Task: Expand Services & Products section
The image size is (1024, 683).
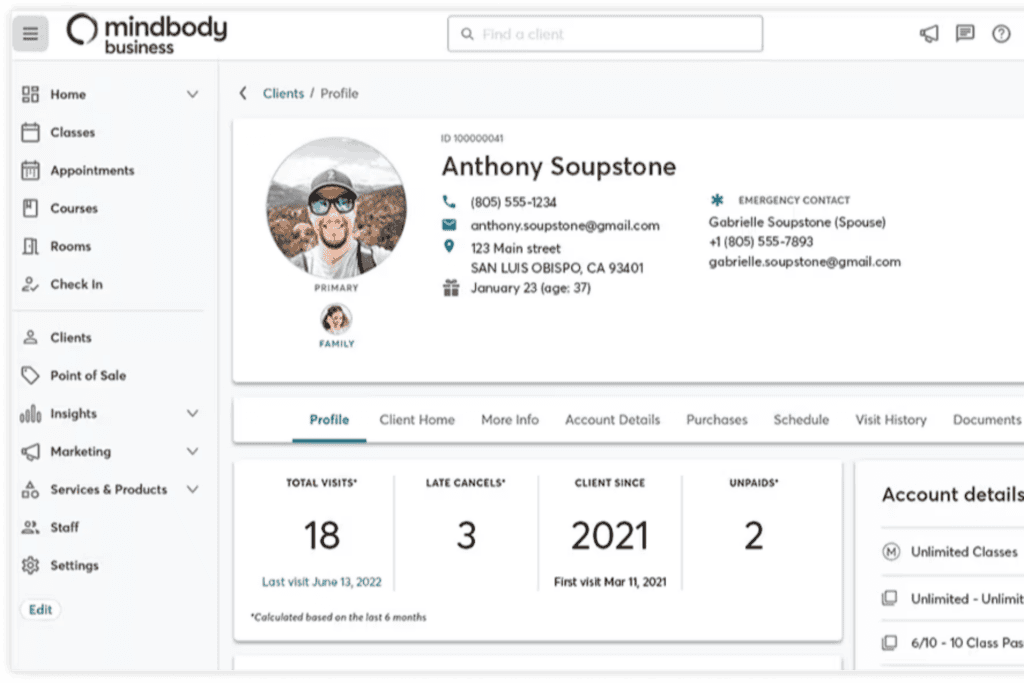Action: (x=192, y=489)
